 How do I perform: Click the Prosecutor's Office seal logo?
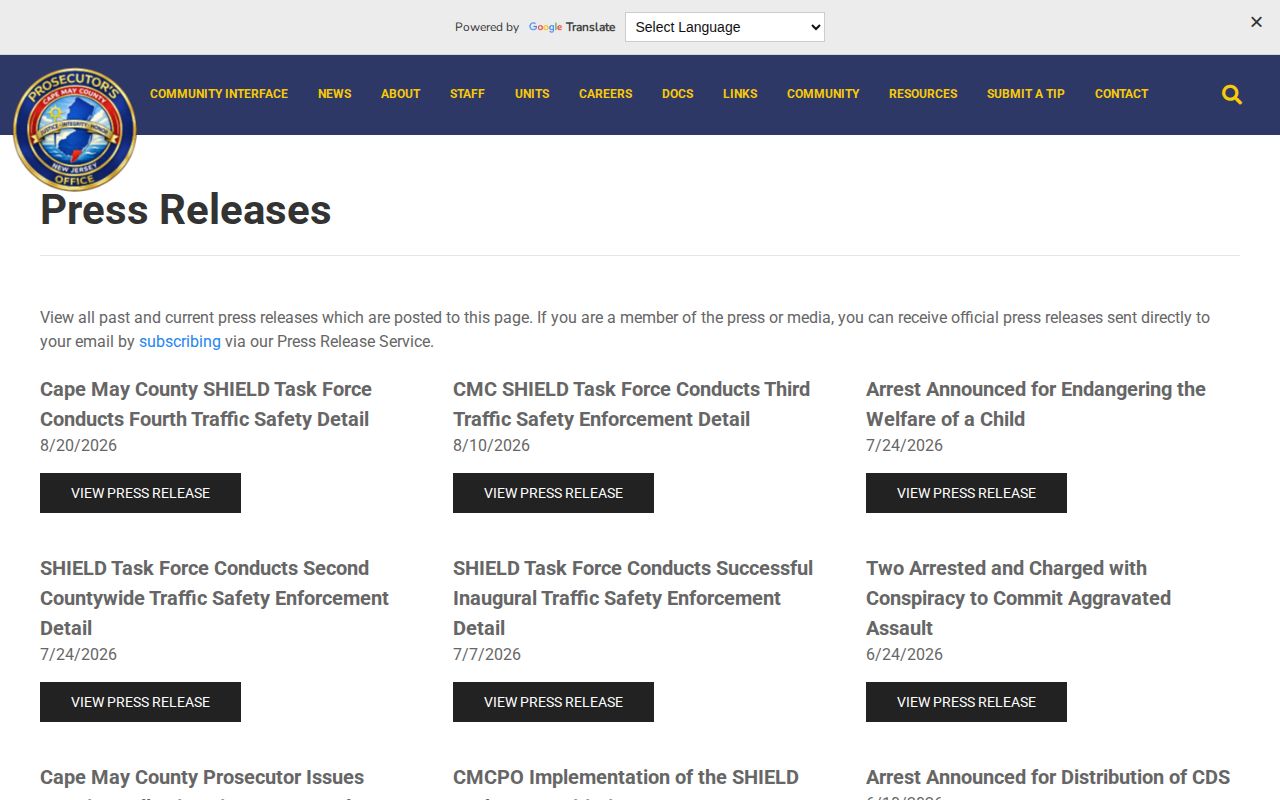coord(75,129)
